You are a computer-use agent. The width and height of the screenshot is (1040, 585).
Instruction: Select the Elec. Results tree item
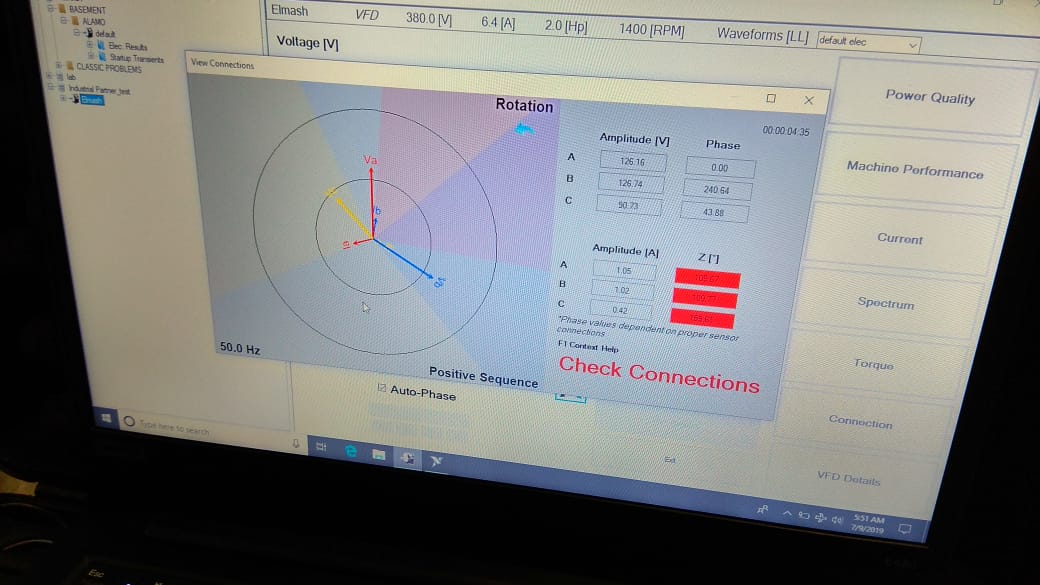click(x=127, y=46)
